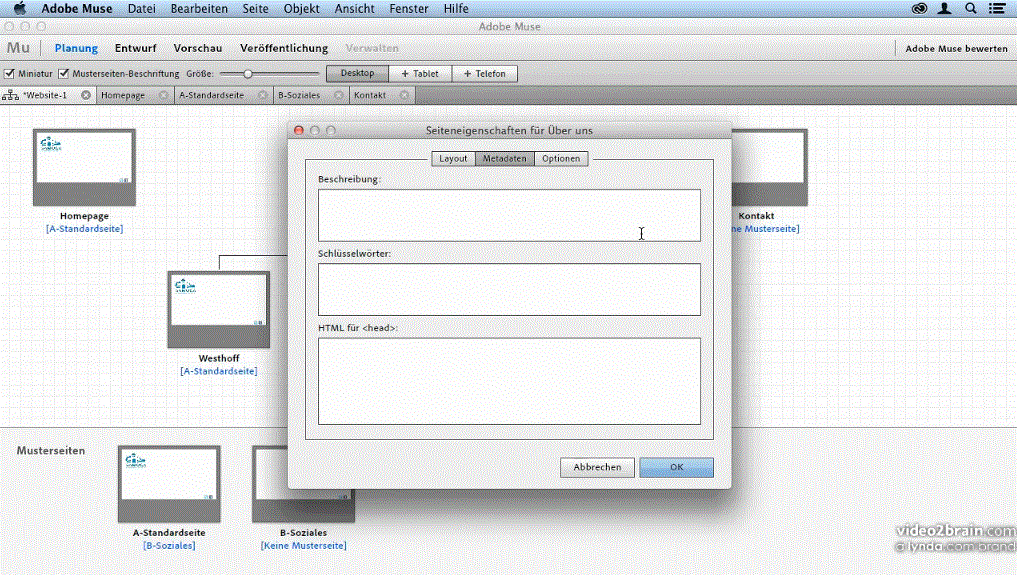Open the Objekt menu
1017x575 pixels.
[302, 8]
